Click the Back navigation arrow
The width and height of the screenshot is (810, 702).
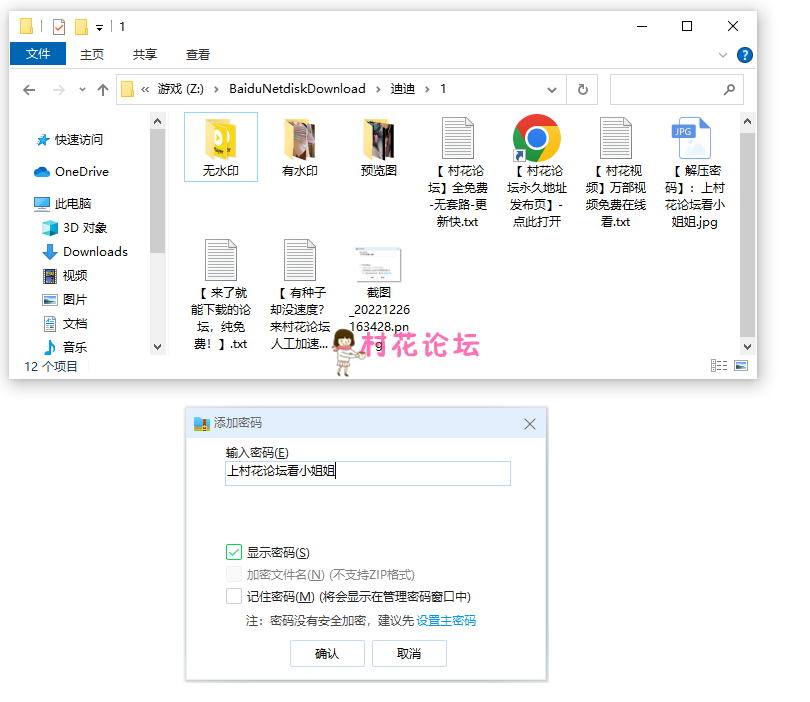pyautogui.click(x=29, y=89)
